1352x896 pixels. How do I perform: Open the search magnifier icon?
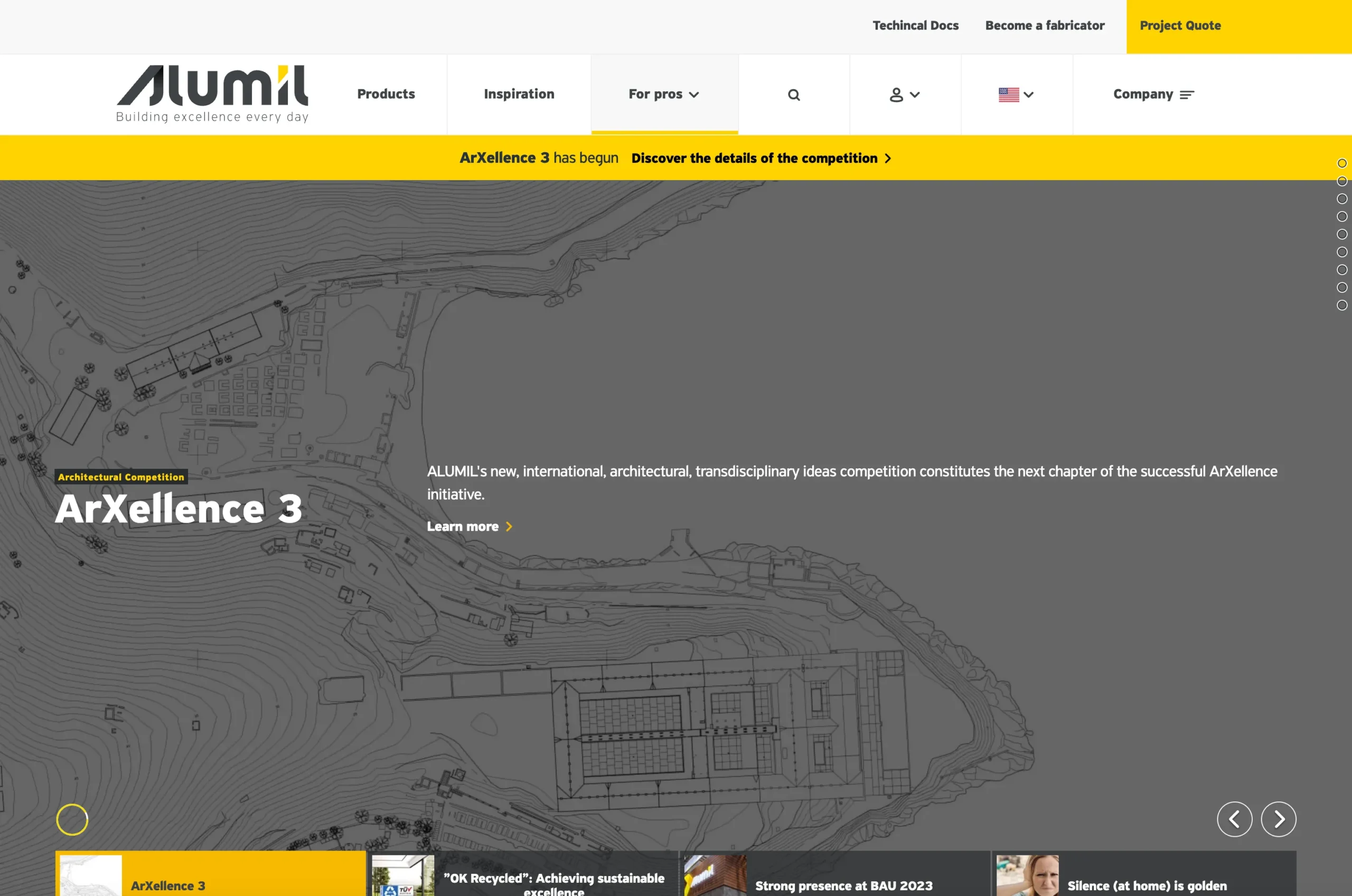click(x=794, y=95)
